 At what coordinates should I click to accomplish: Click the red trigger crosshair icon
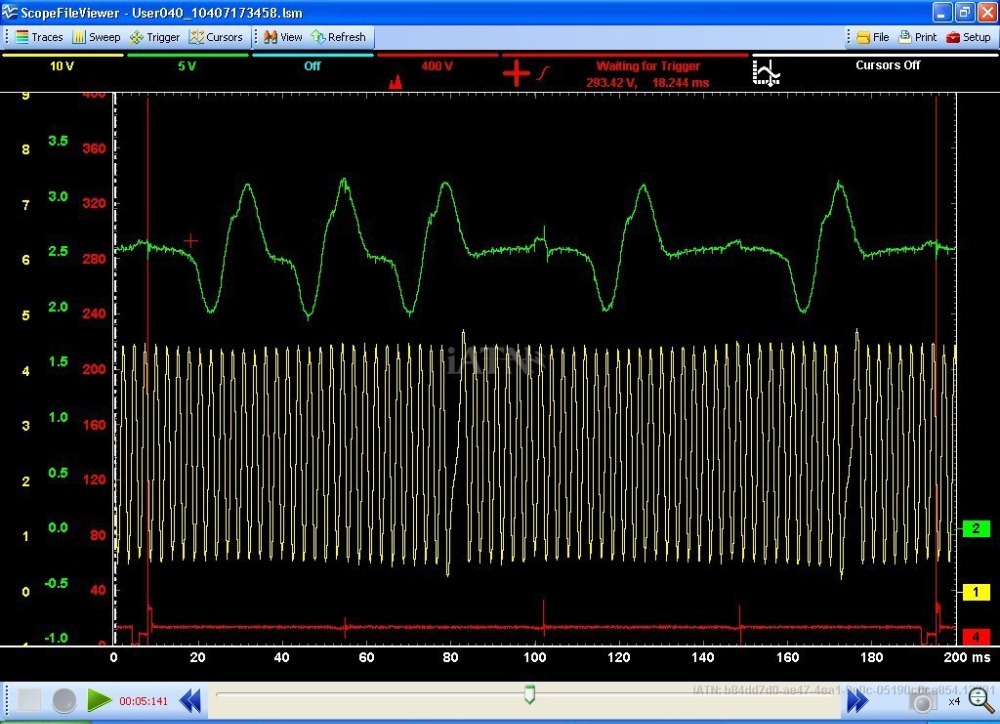point(516,73)
